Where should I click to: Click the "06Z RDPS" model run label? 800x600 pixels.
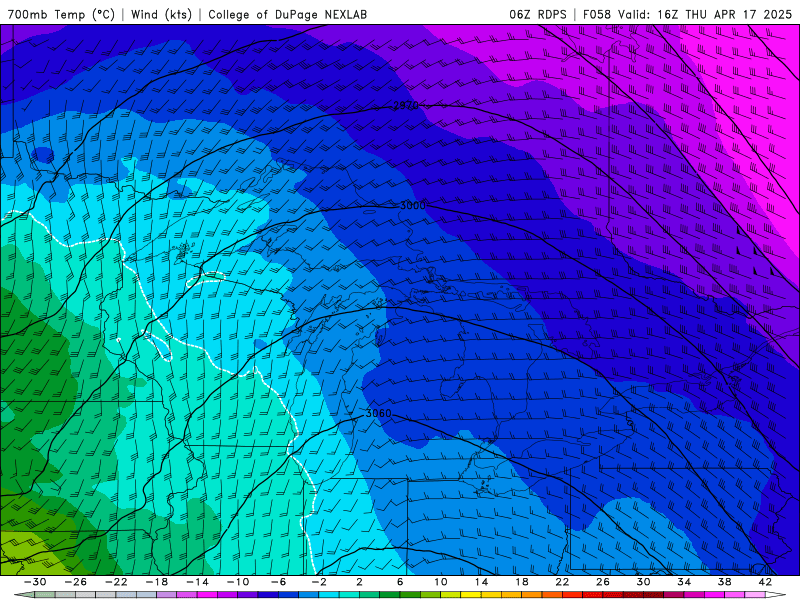point(538,14)
